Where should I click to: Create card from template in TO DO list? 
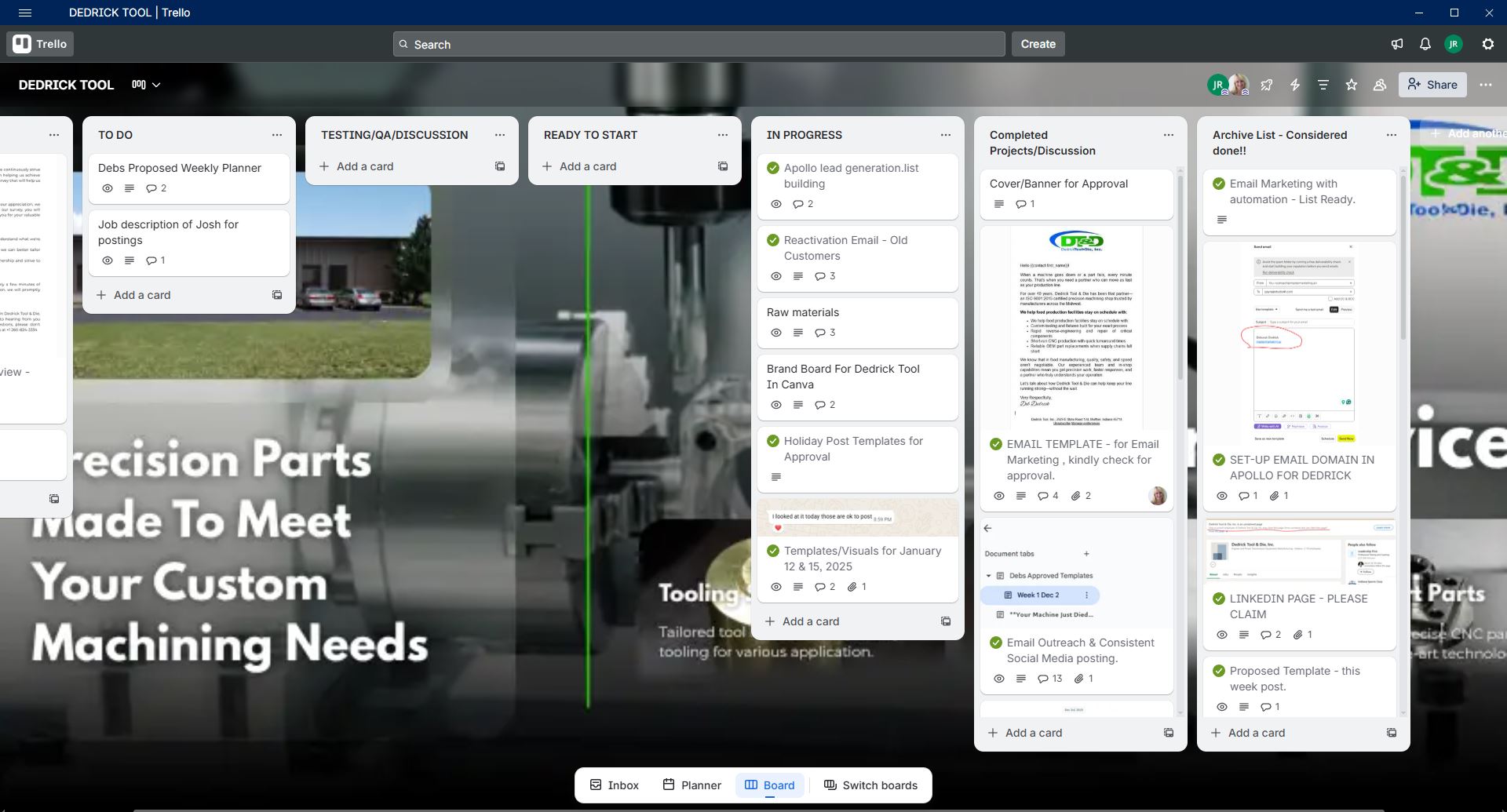click(x=277, y=295)
